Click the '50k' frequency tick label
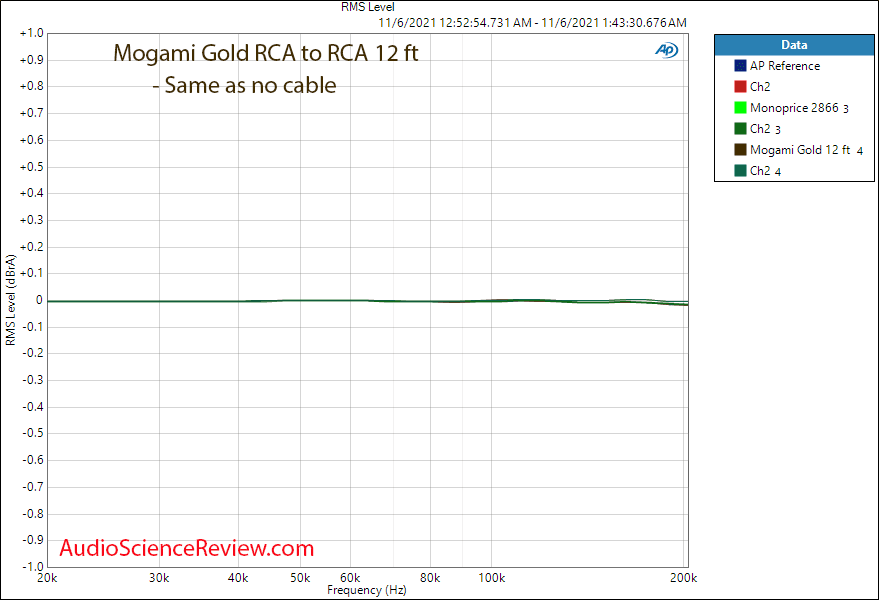Image resolution: width=879 pixels, height=600 pixels. pyautogui.click(x=300, y=578)
